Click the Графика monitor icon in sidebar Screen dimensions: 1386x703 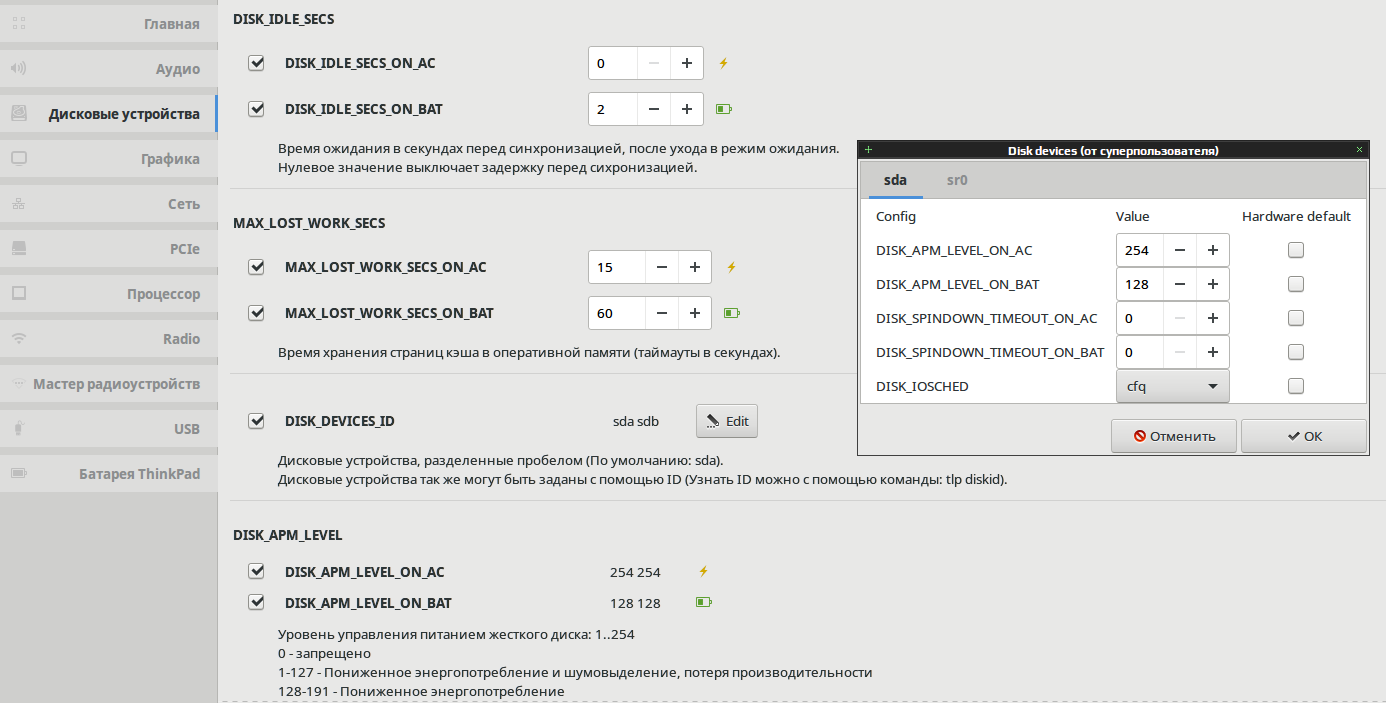coord(19,159)
